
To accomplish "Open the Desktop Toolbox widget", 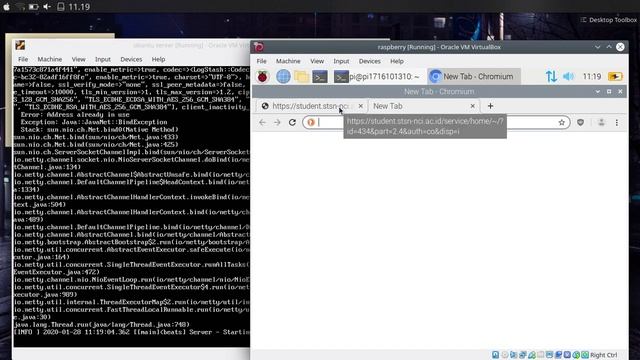I will (x=609, y=20).
